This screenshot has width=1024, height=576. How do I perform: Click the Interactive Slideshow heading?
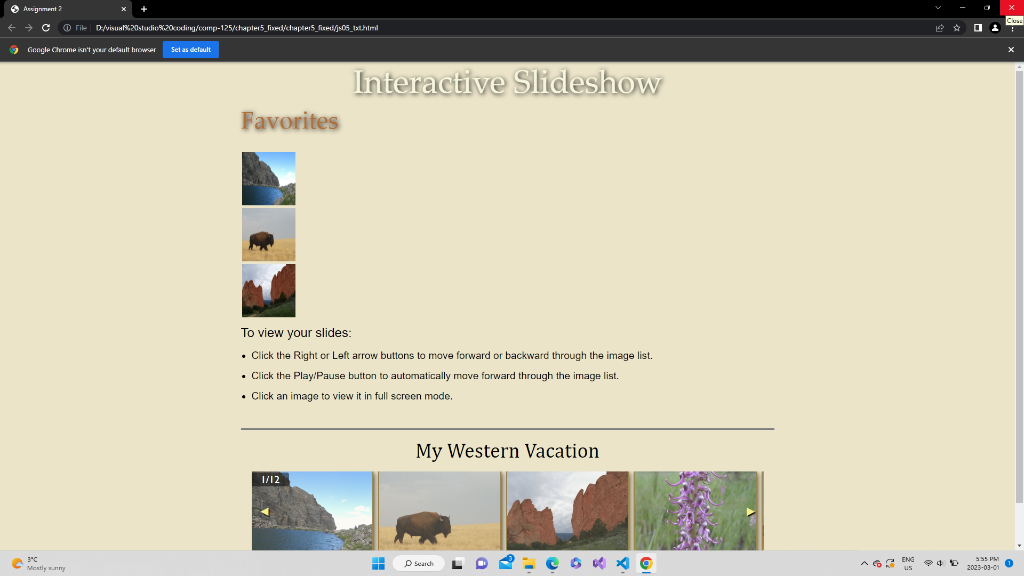pos(507,83)
